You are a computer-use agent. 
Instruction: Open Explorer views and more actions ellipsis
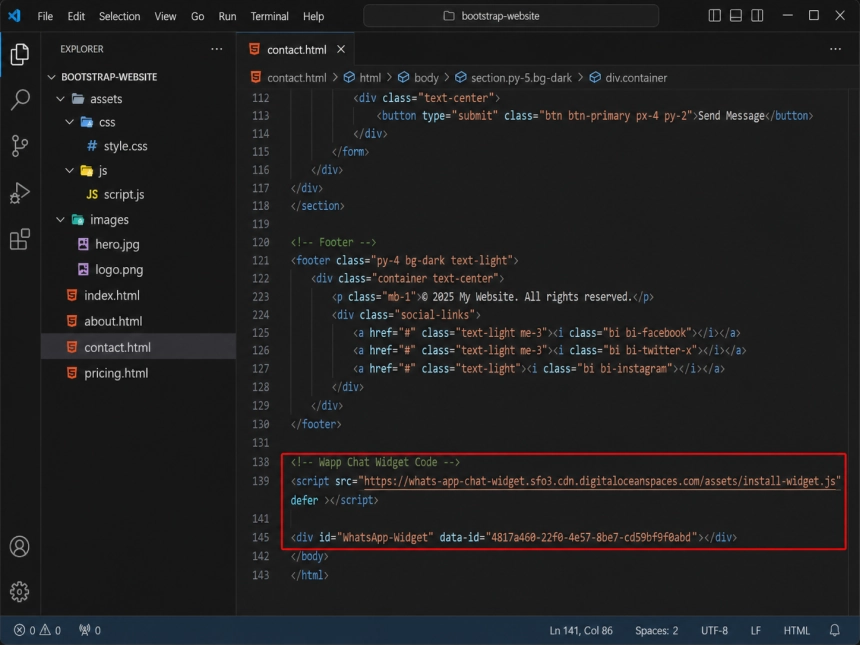217,49
